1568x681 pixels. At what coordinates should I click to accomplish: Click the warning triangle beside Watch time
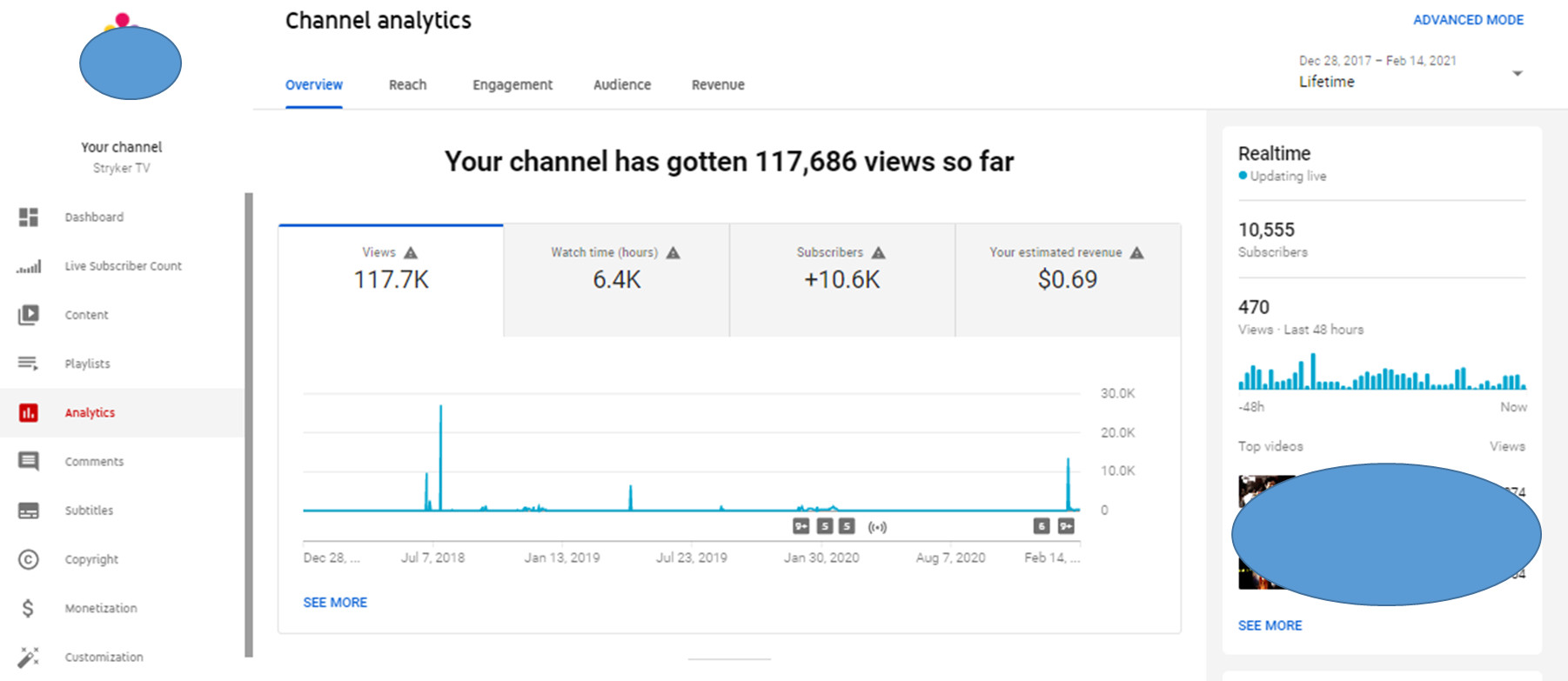pos(673,253)
